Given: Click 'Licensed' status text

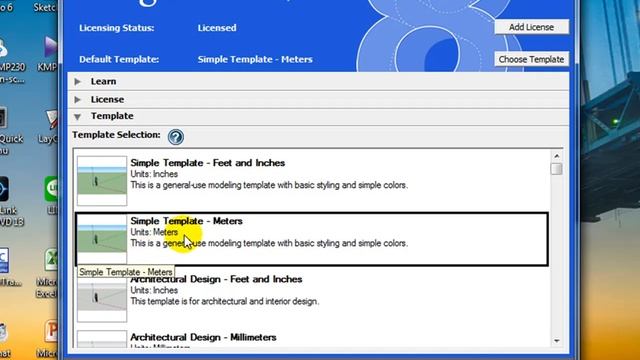Looking at the screenshot, I should click(217, 28).
